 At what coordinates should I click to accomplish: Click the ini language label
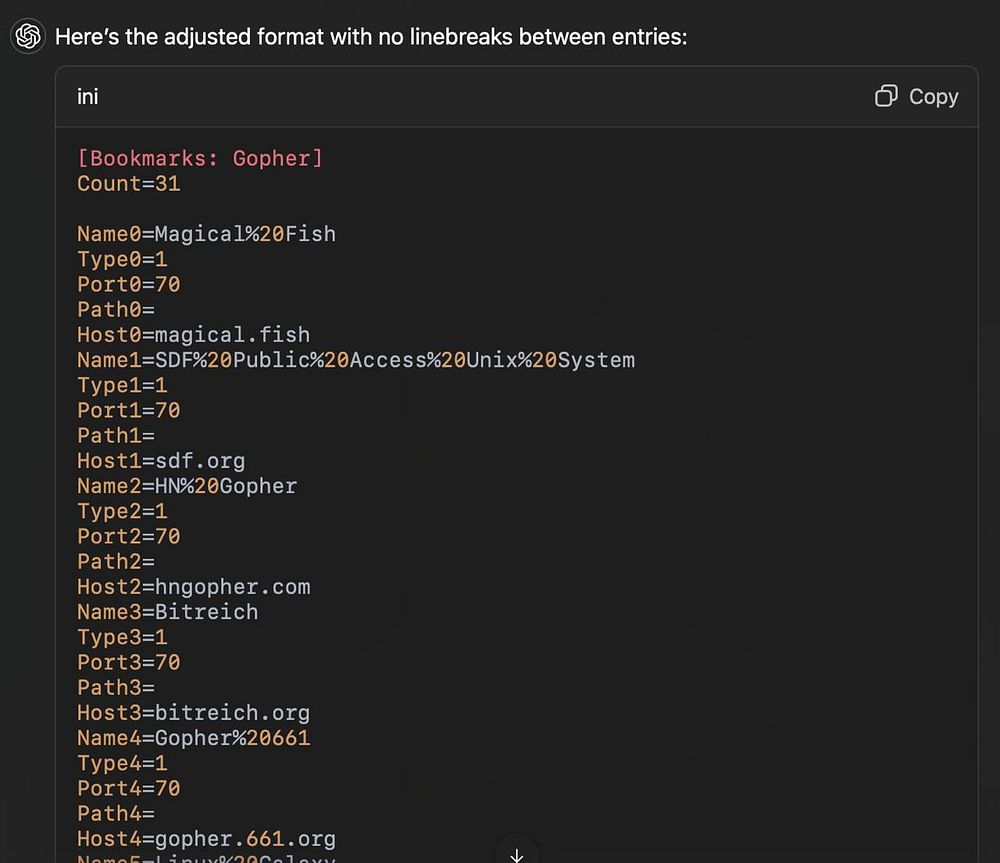tap(87, 97)
